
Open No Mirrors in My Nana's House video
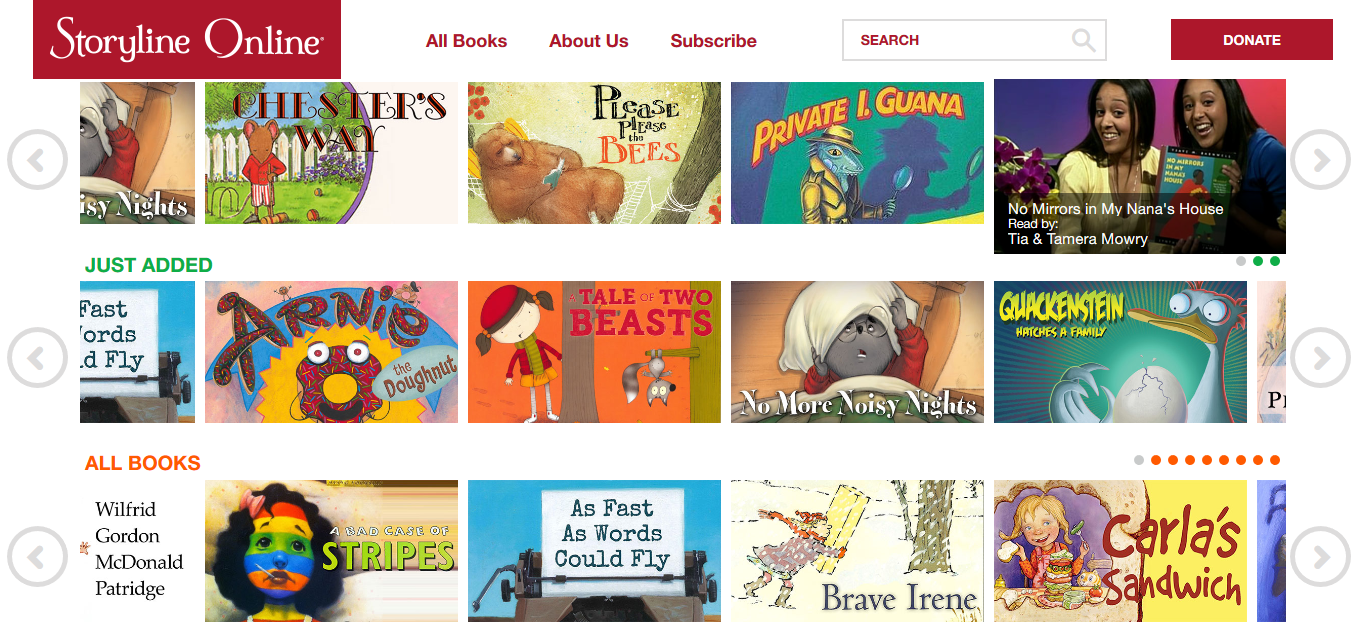coord(1140,166)
